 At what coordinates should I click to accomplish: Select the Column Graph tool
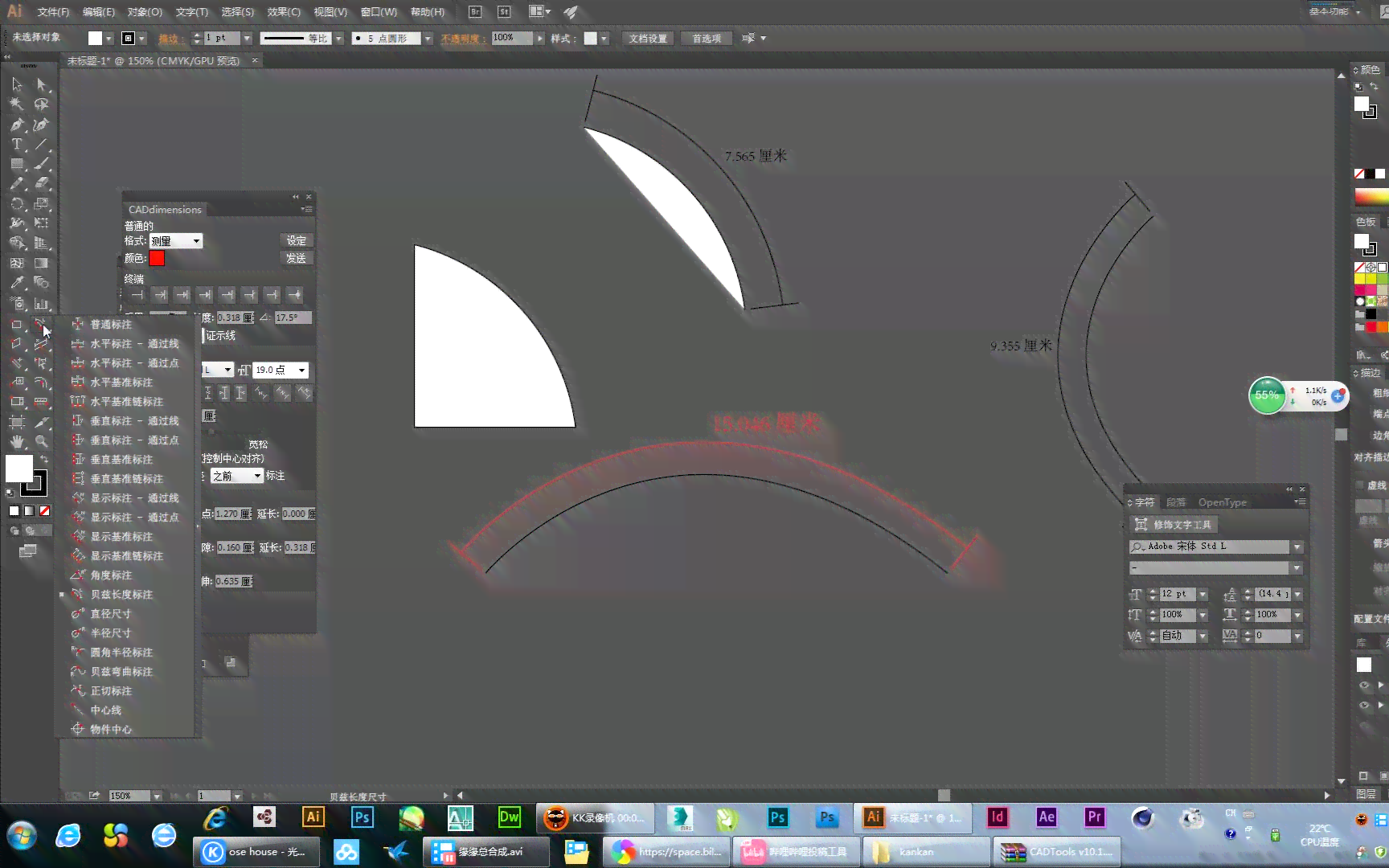tap(42, 303)
